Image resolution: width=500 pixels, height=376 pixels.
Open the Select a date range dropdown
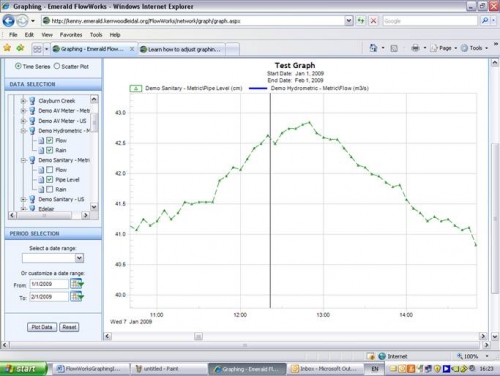coord(79,258)
